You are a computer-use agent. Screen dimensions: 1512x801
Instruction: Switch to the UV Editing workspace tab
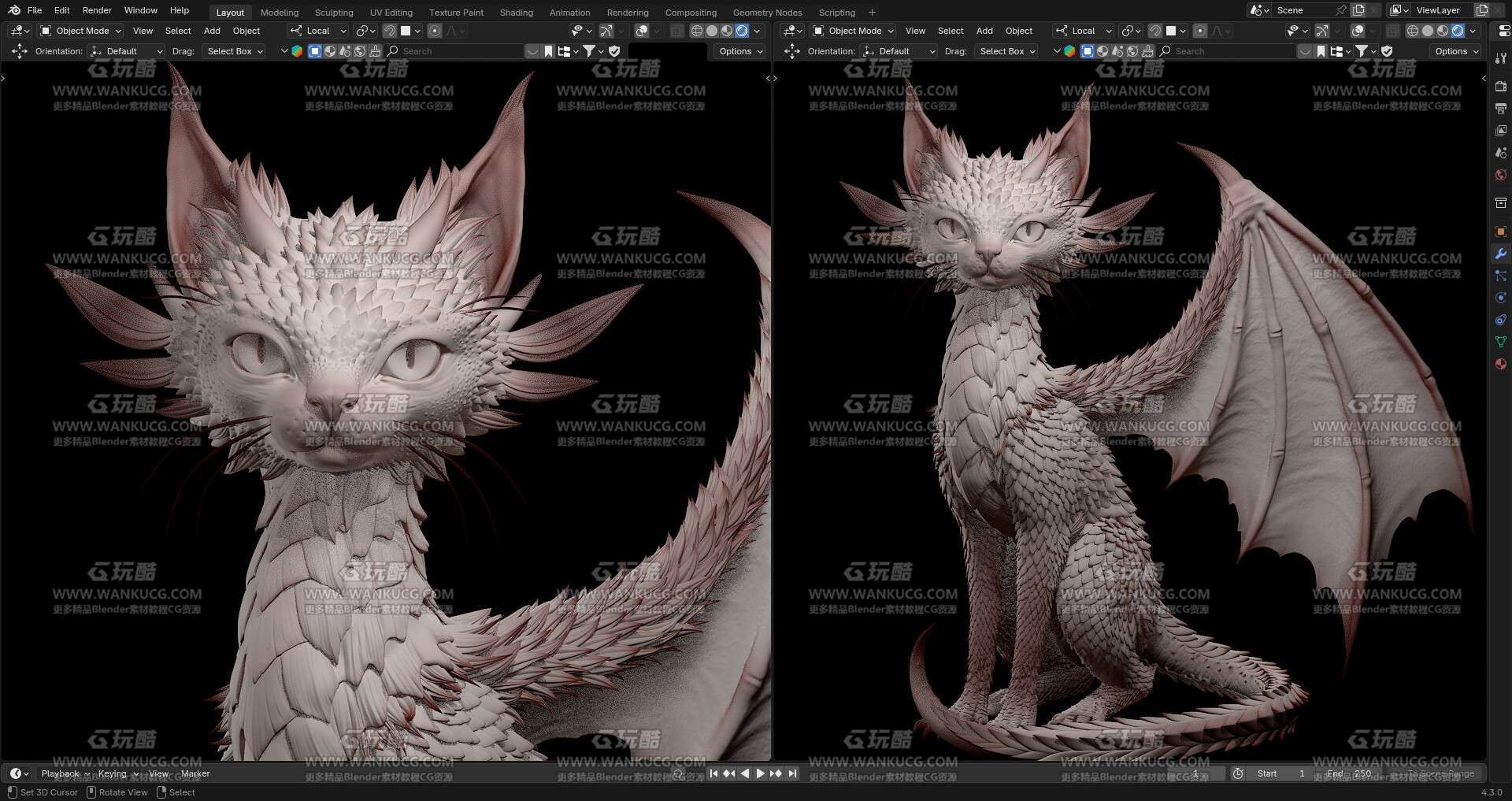pos(391,13)
